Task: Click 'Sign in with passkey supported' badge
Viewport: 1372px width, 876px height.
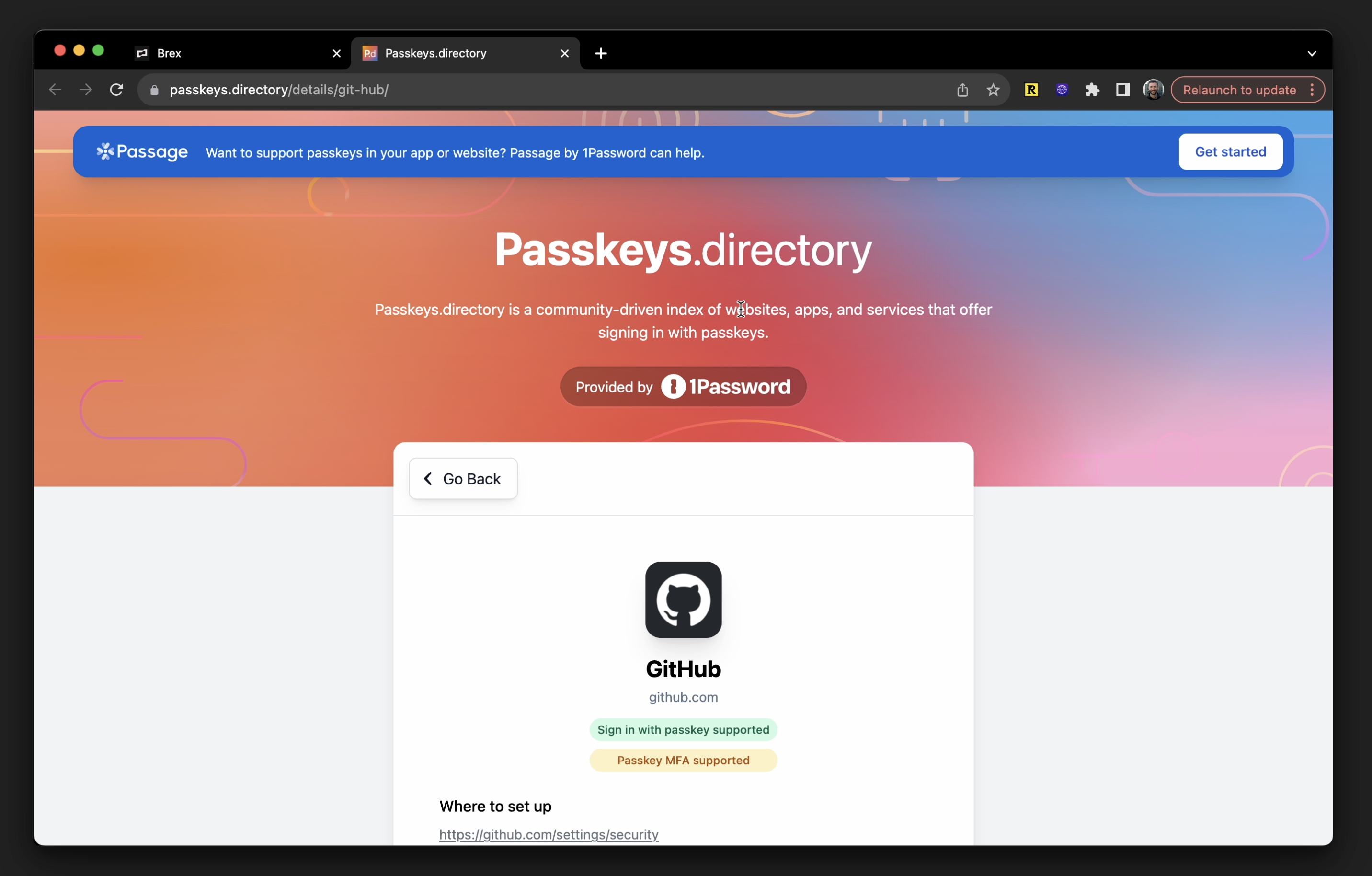Action: click(683, 729)
